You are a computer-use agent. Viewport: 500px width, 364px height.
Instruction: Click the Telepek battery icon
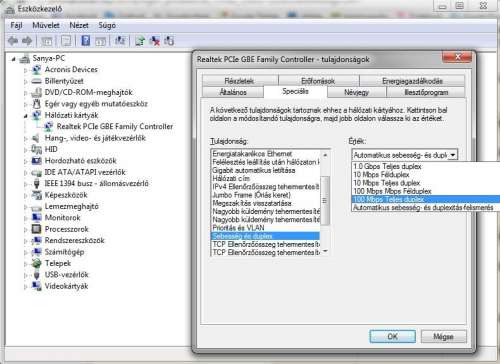36,263
